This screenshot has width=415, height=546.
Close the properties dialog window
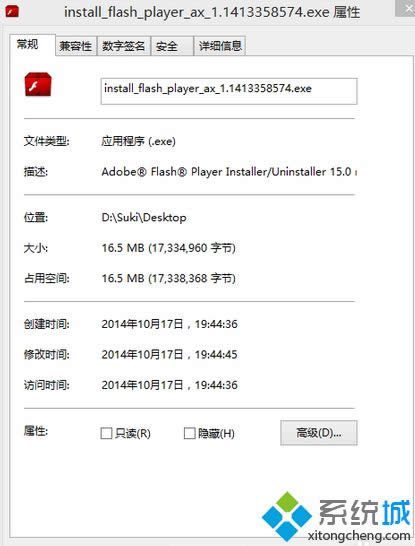[x=406, y=8]
